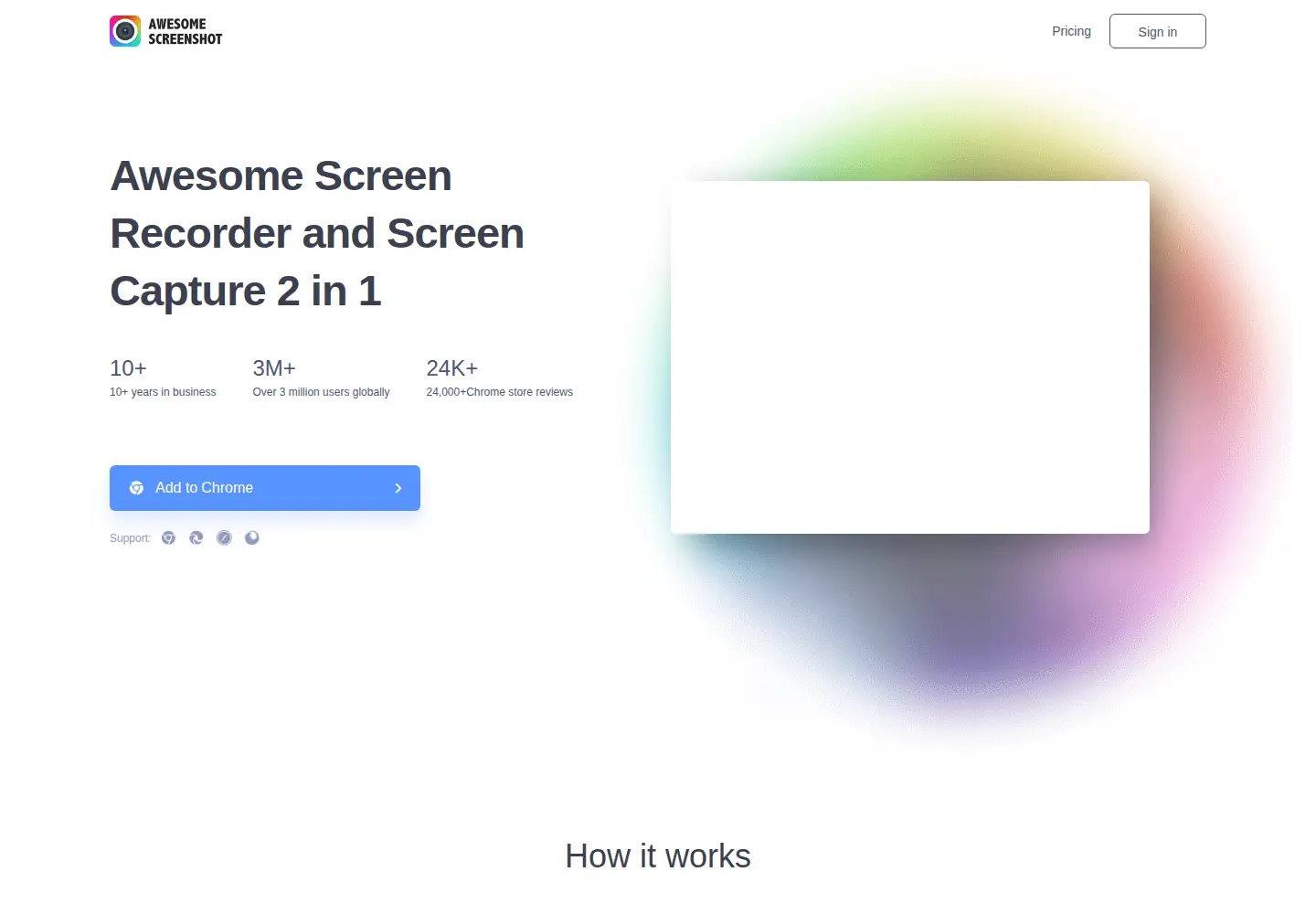This screenshot has width=1316, height=914.
Task: Click "24,000+Chrome store reviews" text
Action: pyautogui.click(x=500, y=392)
